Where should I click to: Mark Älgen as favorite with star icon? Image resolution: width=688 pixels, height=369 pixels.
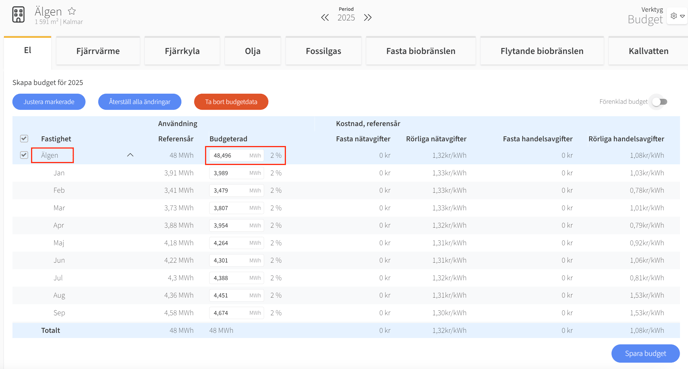click(x=72, y=11)
